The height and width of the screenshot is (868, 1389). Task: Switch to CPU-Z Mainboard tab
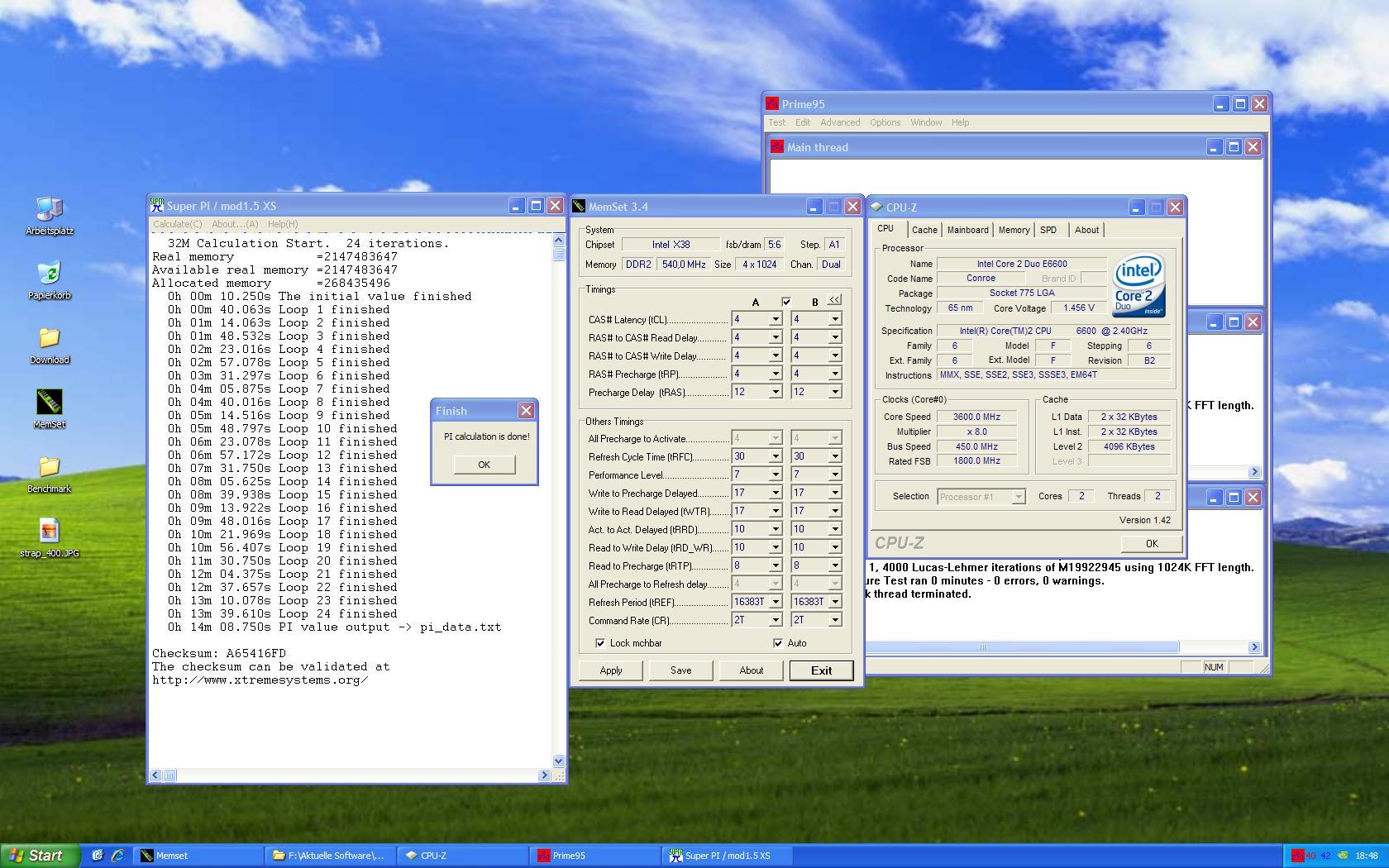(967, 230)
